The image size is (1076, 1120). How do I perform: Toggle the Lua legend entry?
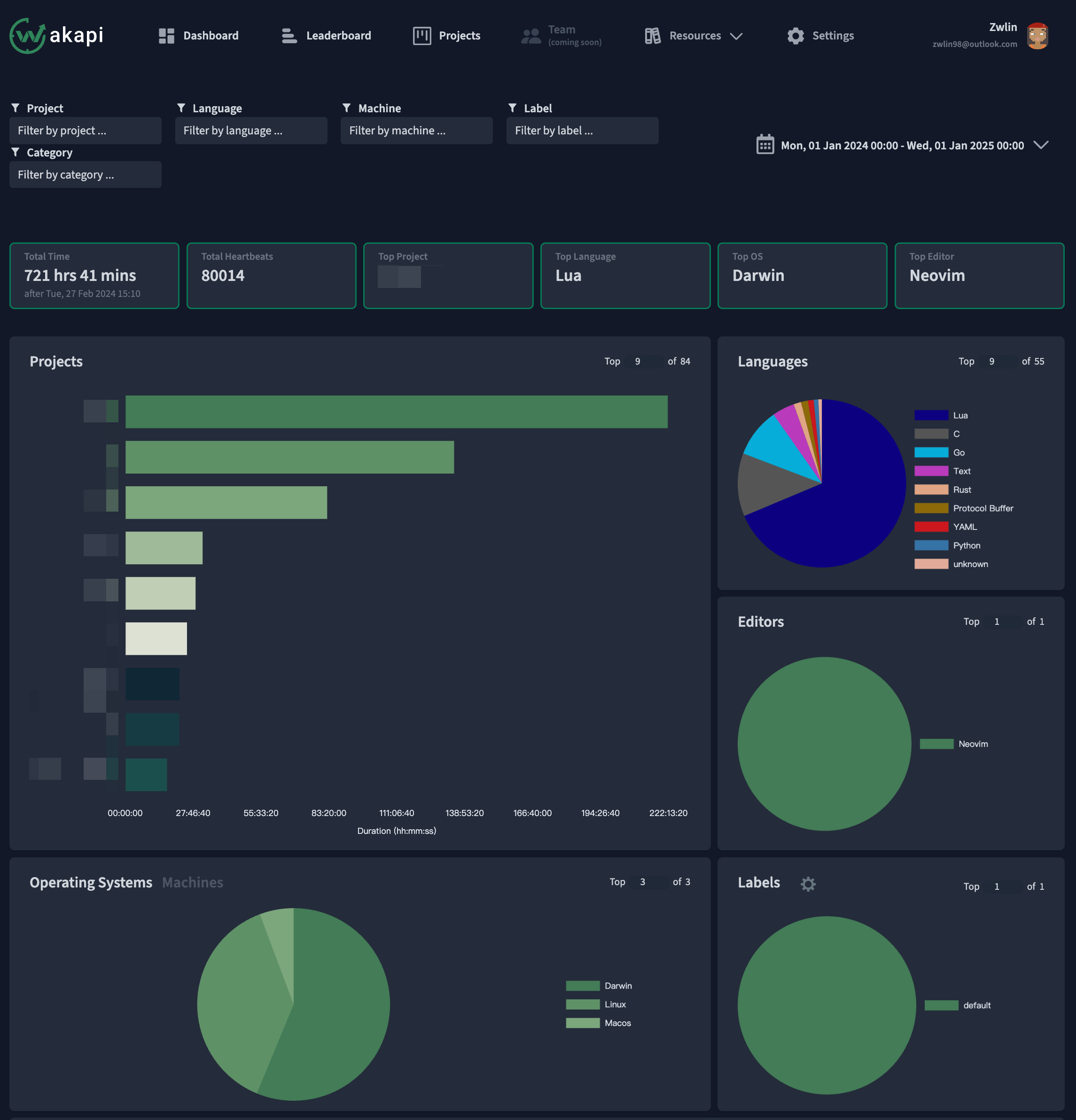(x=959, y=415)
